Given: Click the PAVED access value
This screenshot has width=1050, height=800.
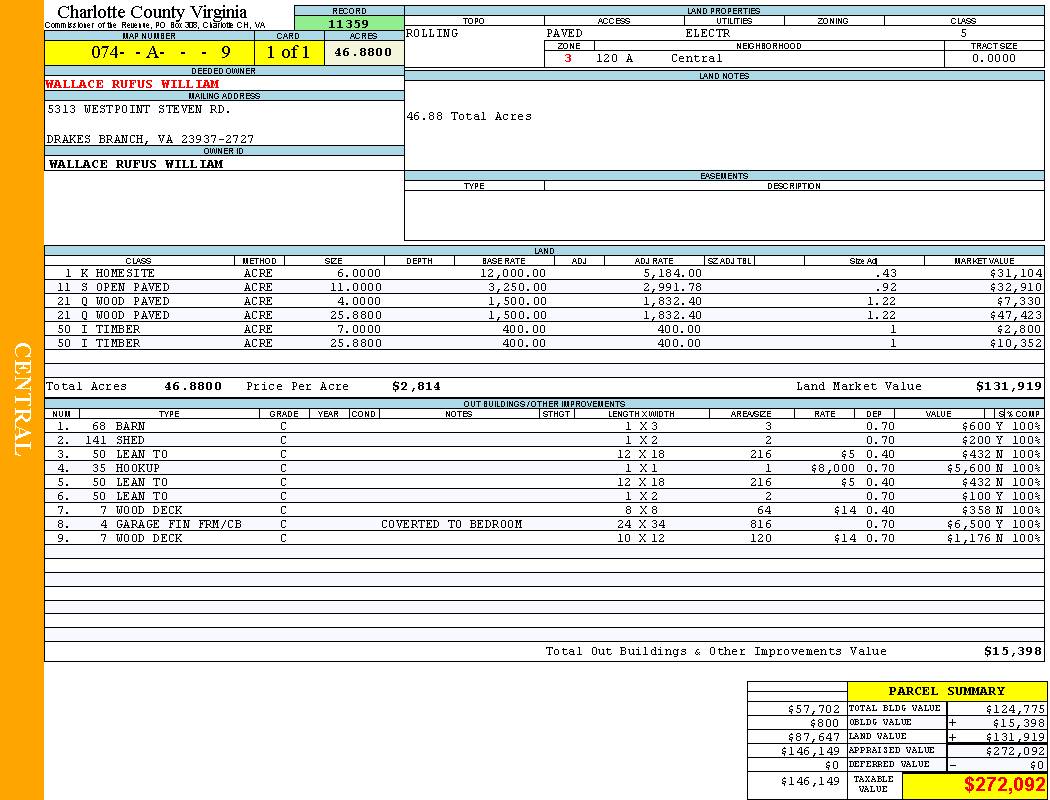Looking at the screenshot, I should pos(565,33).
